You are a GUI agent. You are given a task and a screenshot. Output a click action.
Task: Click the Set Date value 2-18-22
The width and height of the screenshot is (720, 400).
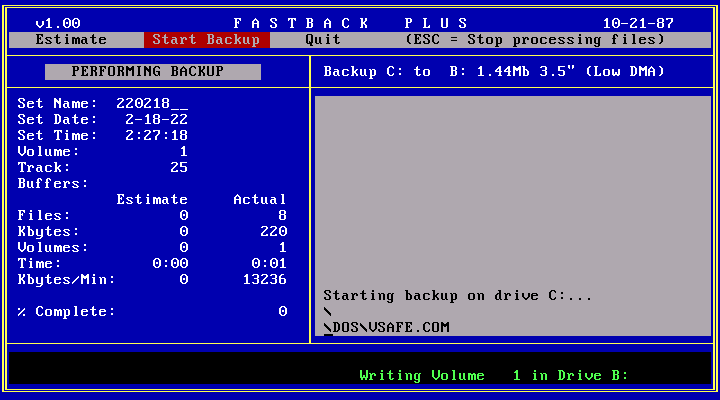tap(156, 119)
